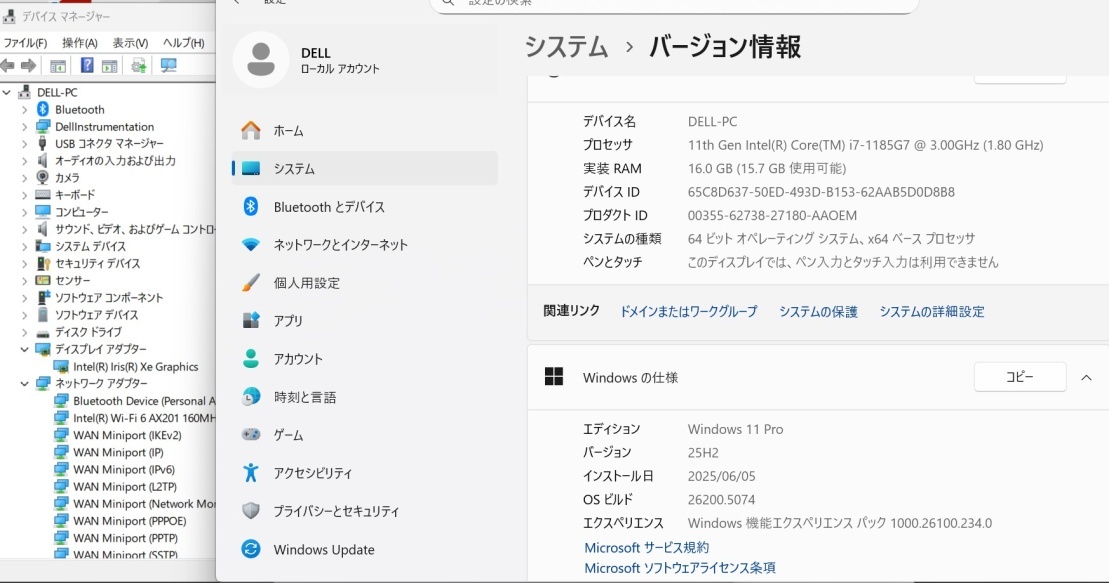Open the ヘルプ(H) menu
This screenshot has height=583, width=1109.
click(x=183, y=43)
